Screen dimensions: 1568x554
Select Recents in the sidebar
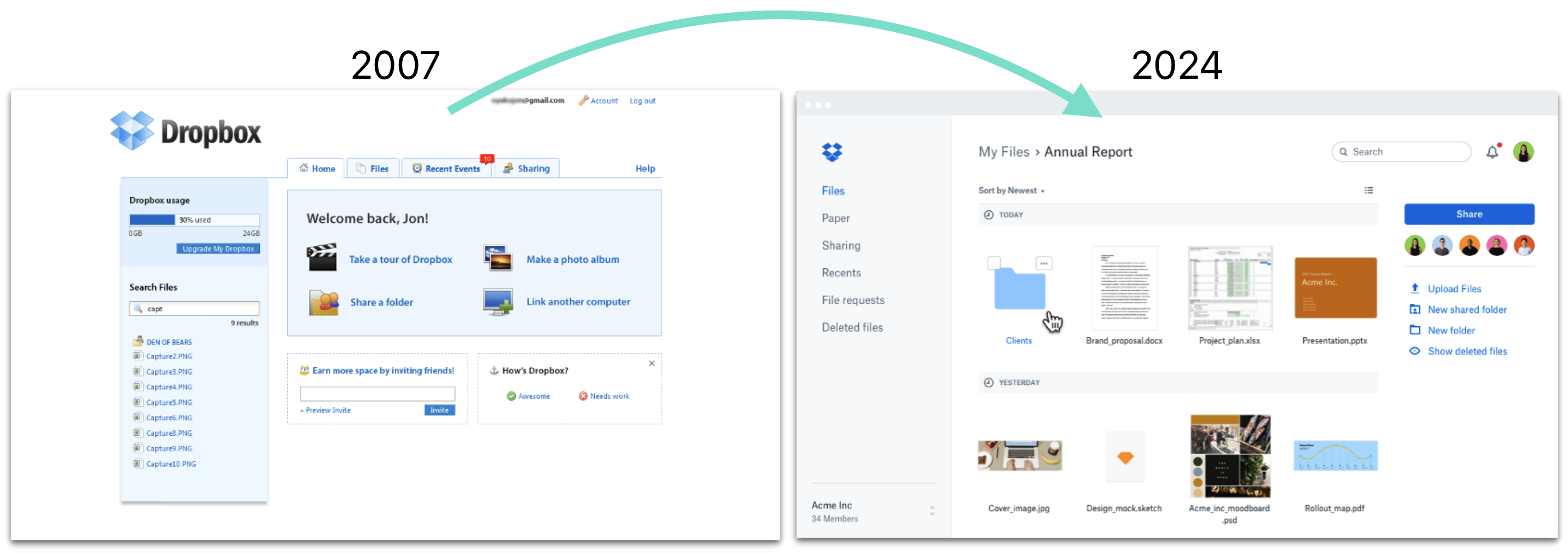tap(841, 273)
